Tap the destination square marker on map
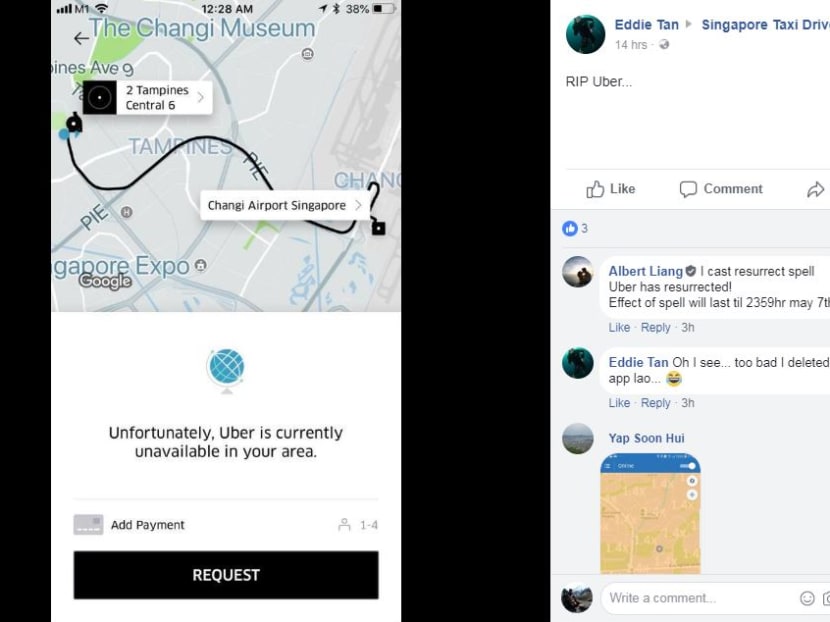Image resolution: width=830 pixels, height=622 pixels. tap(378, 228)
